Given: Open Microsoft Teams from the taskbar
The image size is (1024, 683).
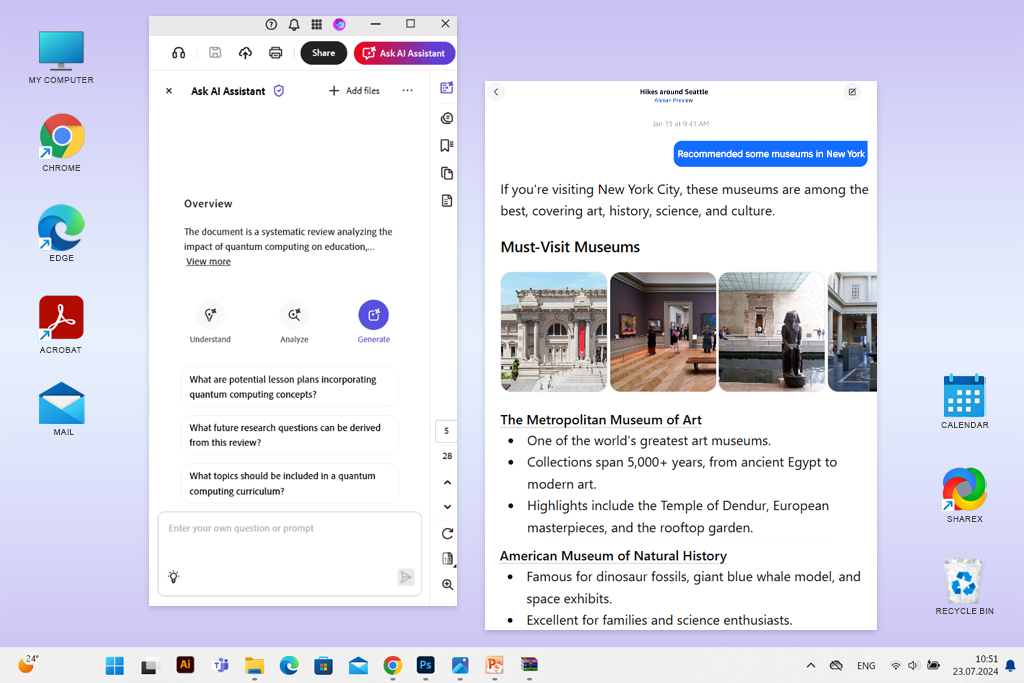Looking at the screenshot, I should (221, 665).
